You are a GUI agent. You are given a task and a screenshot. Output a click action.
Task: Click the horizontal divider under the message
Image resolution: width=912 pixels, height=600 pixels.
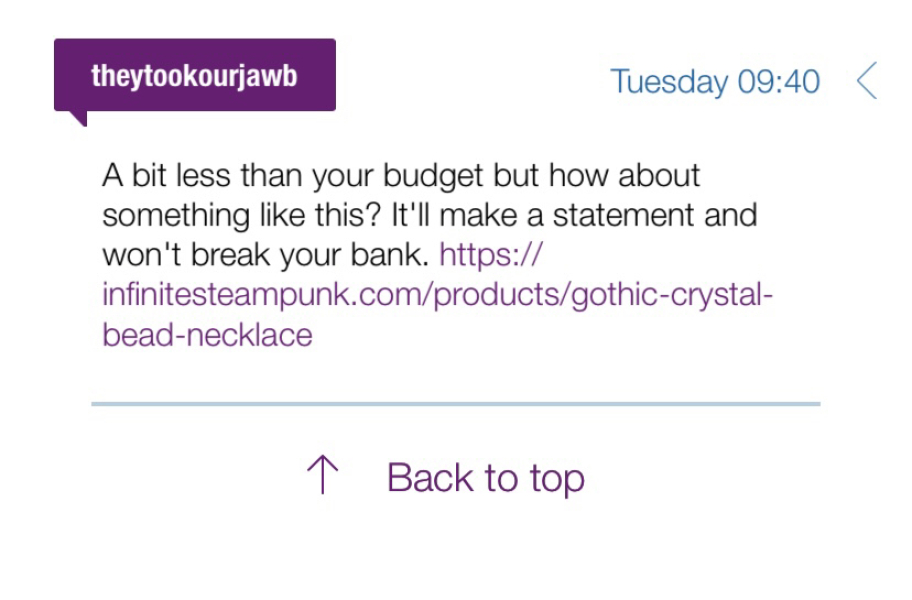click(x=455, y=404)
